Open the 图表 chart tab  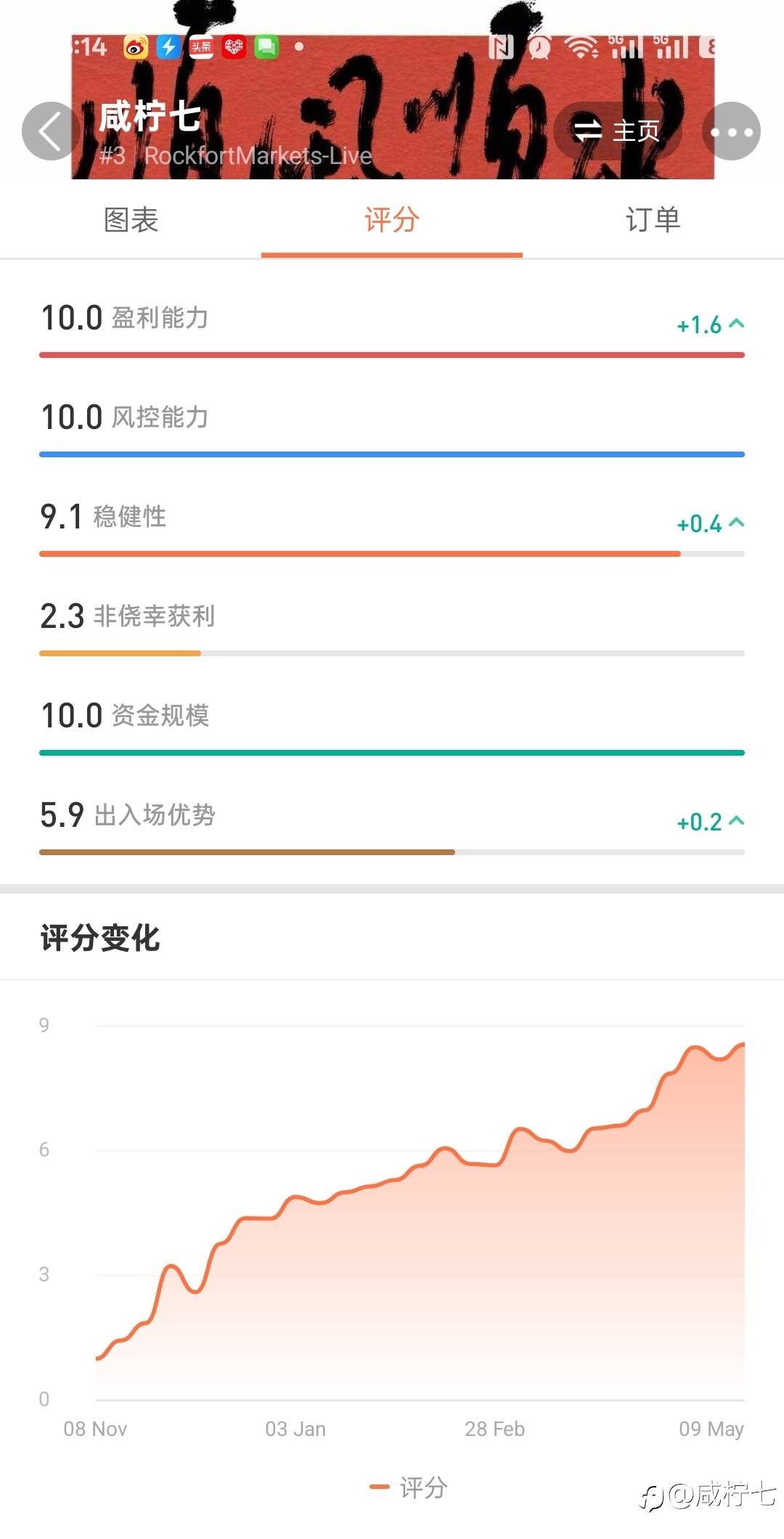point(131,220)
